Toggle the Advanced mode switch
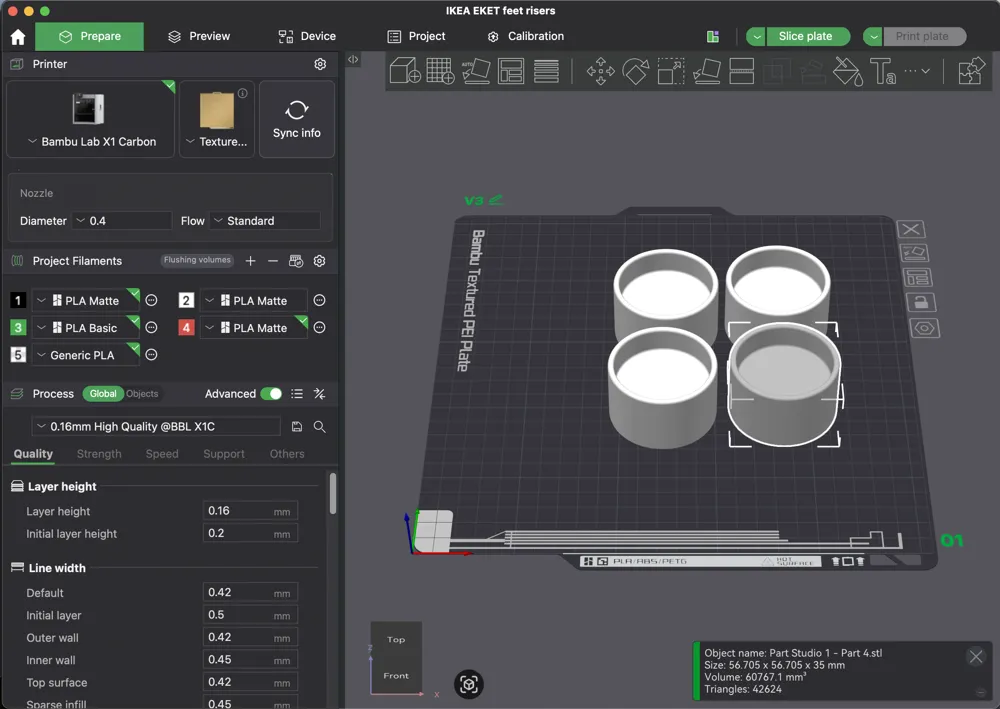1000x709 pixels. [271, 394]
